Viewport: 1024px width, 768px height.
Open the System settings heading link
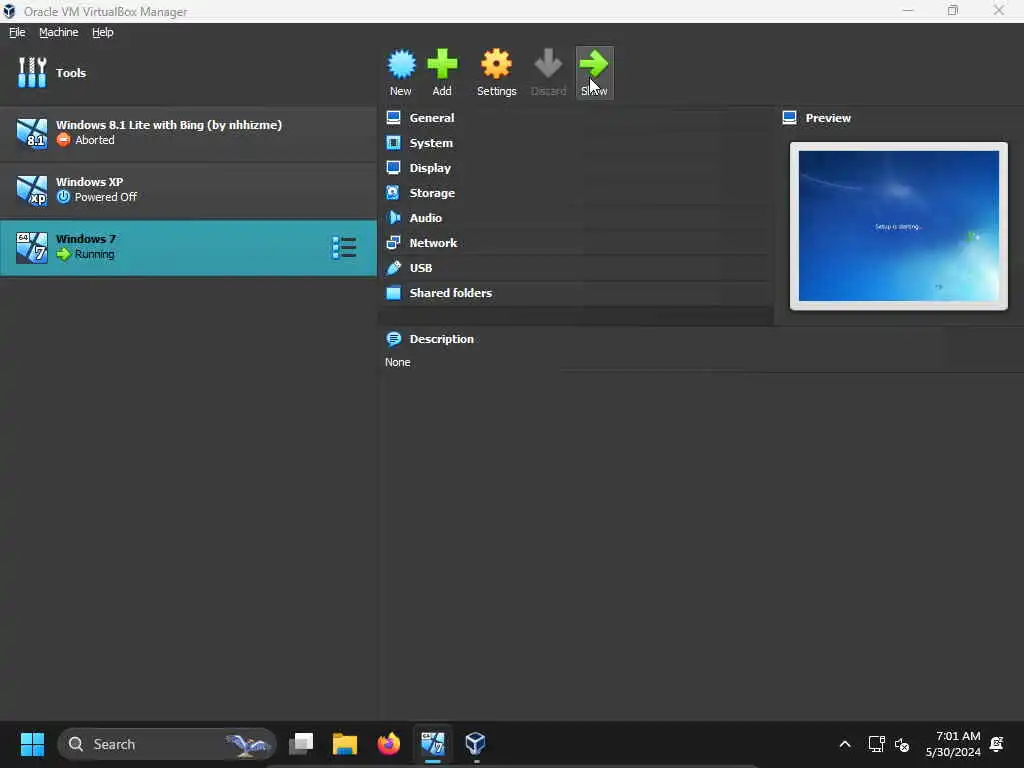431,142
